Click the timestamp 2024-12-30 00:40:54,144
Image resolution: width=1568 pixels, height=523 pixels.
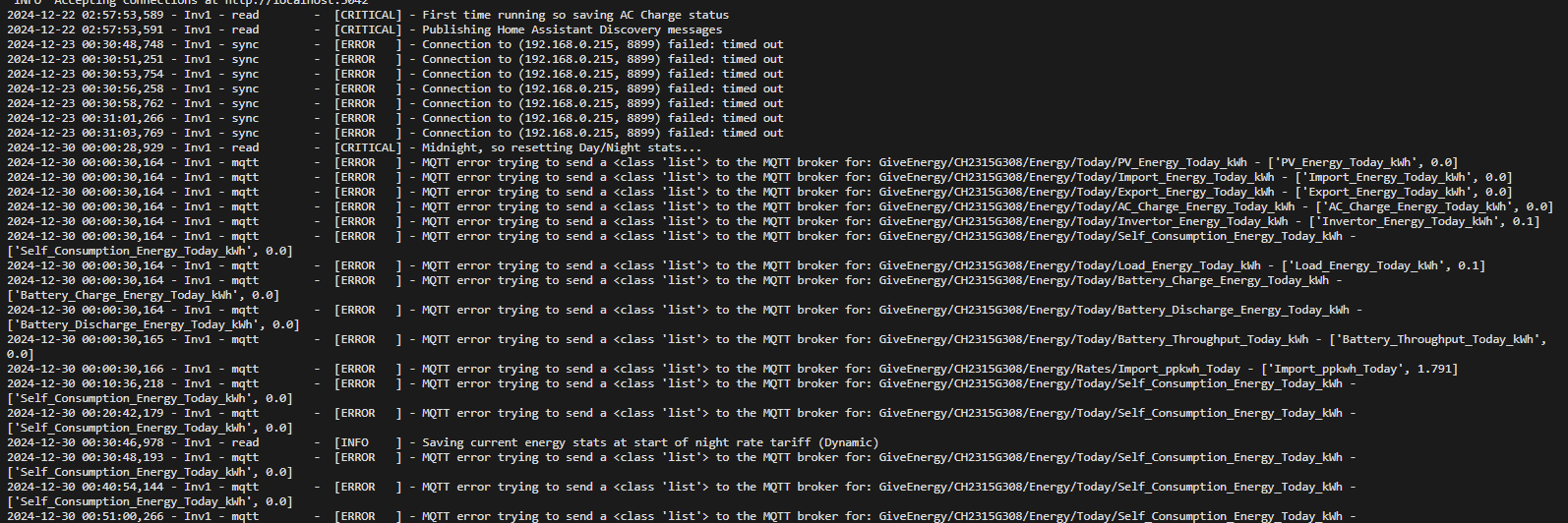pyautogui.click(x=86, y=487)
